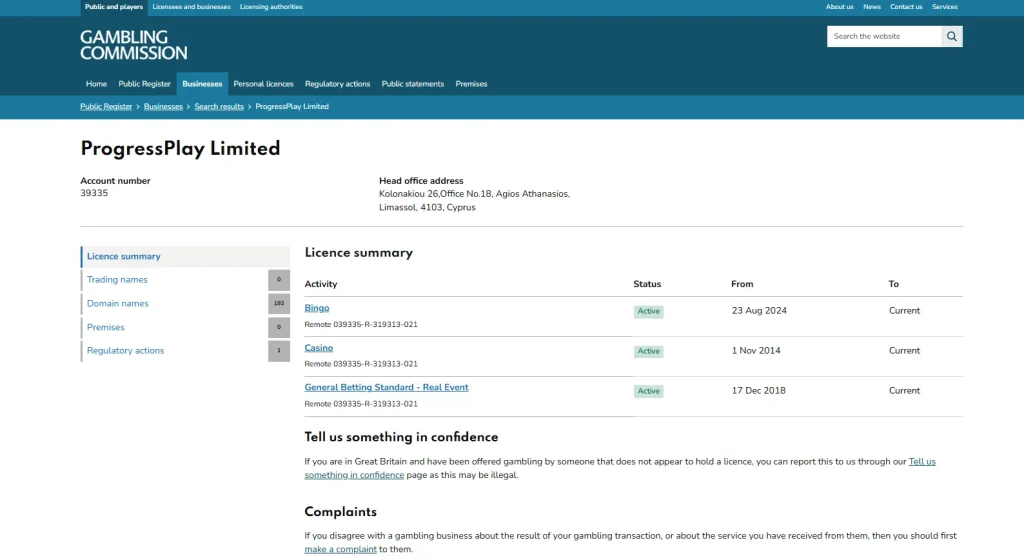Open Trading names in side menu
The image size is (1024, 558).
click(117, 280)
